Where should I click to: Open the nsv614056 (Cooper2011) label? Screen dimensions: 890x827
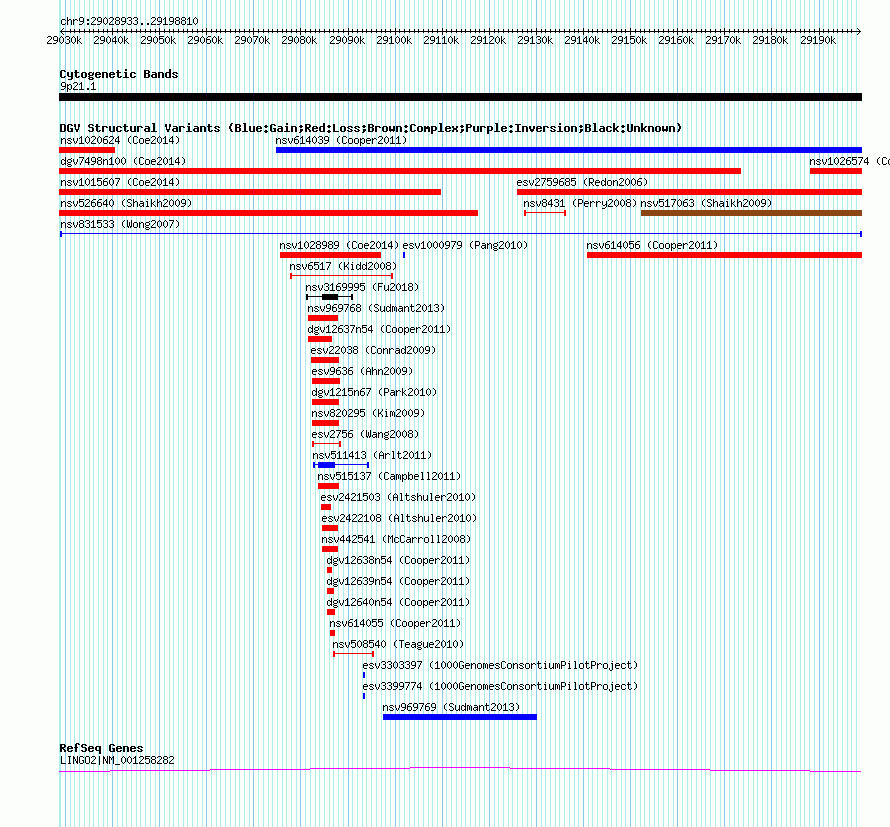(652, 245)
